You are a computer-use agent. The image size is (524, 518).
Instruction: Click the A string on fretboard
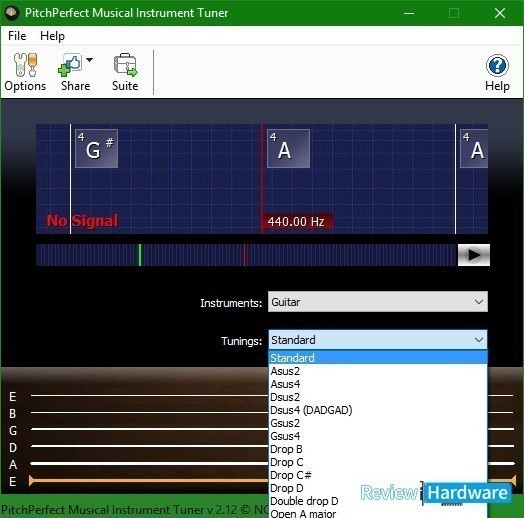point(150,463)
